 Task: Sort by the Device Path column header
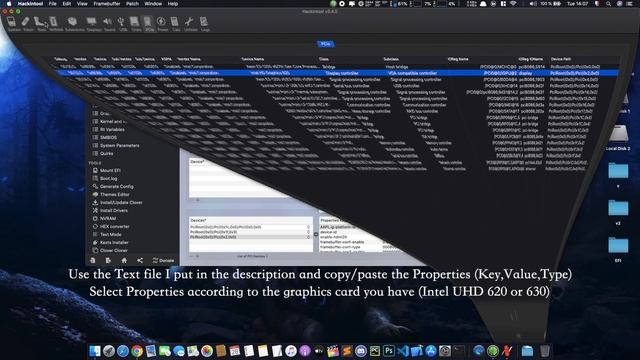tap(560, 59)
